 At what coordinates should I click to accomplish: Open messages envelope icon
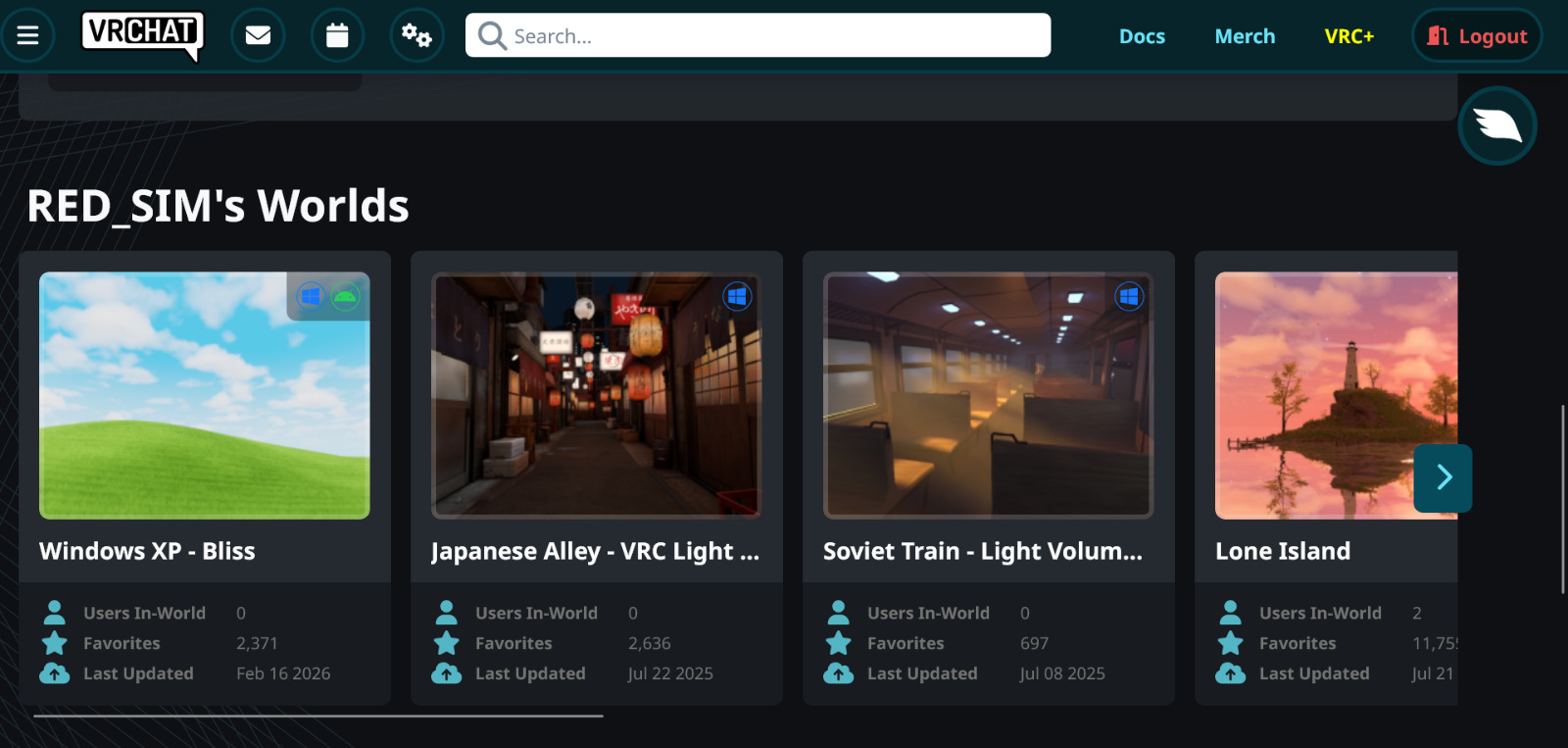click(258, 35)
